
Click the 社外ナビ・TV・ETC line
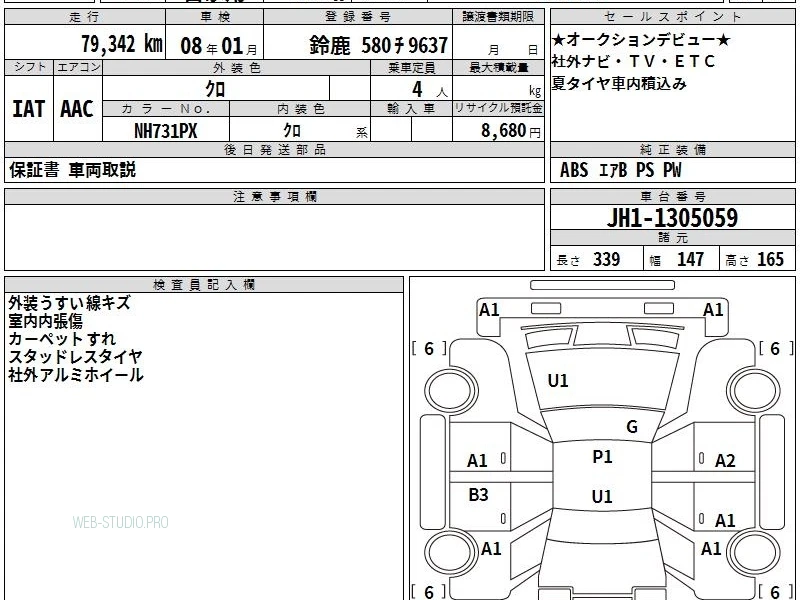633,61
